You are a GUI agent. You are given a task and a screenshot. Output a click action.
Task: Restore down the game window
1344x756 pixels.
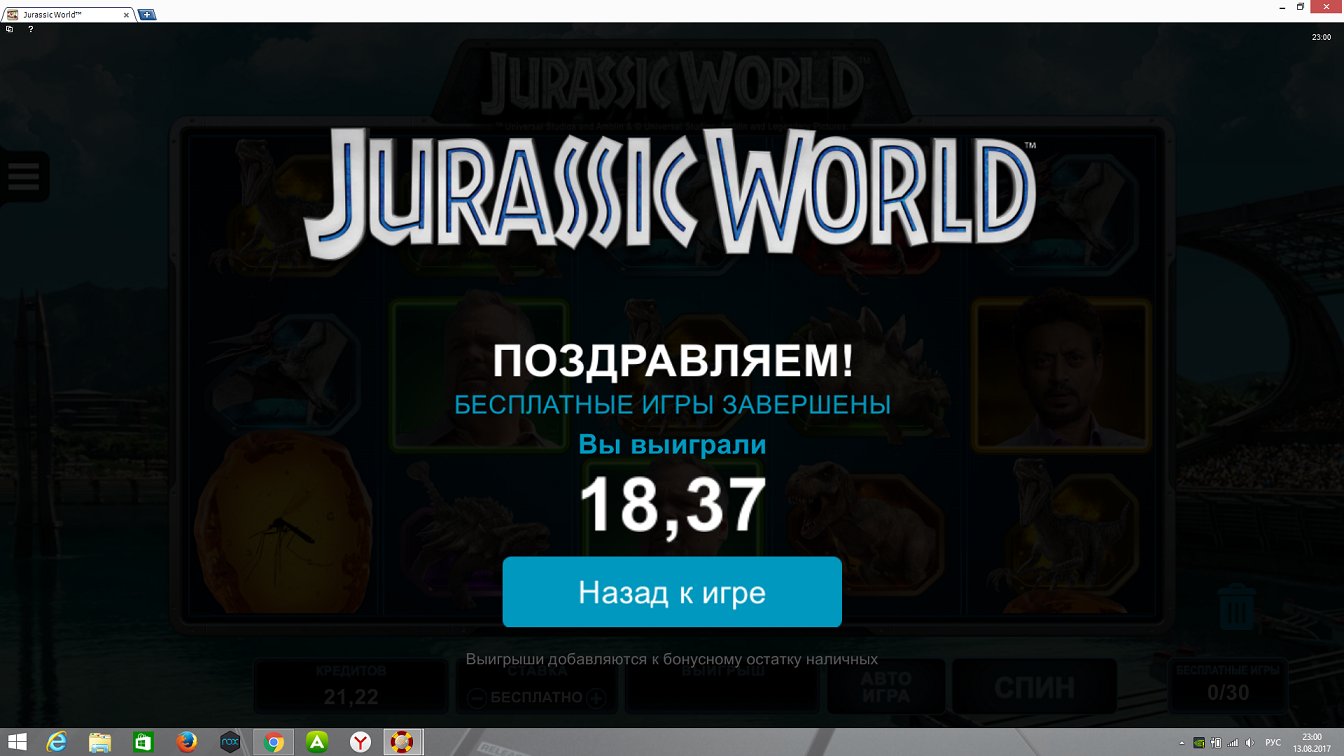point(1301,8)
